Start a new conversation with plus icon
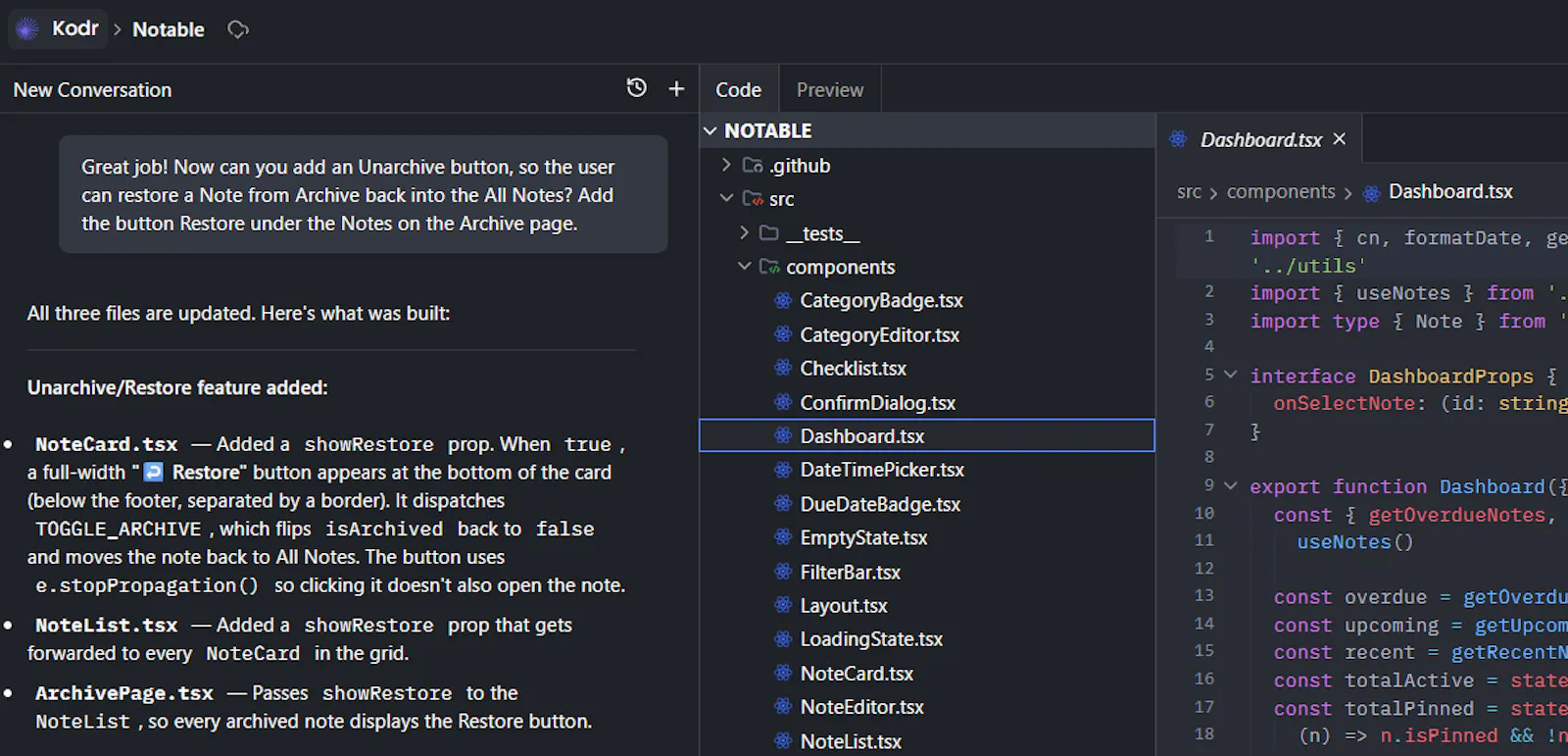Screen dimensions: 1568x756 point(676,89)
